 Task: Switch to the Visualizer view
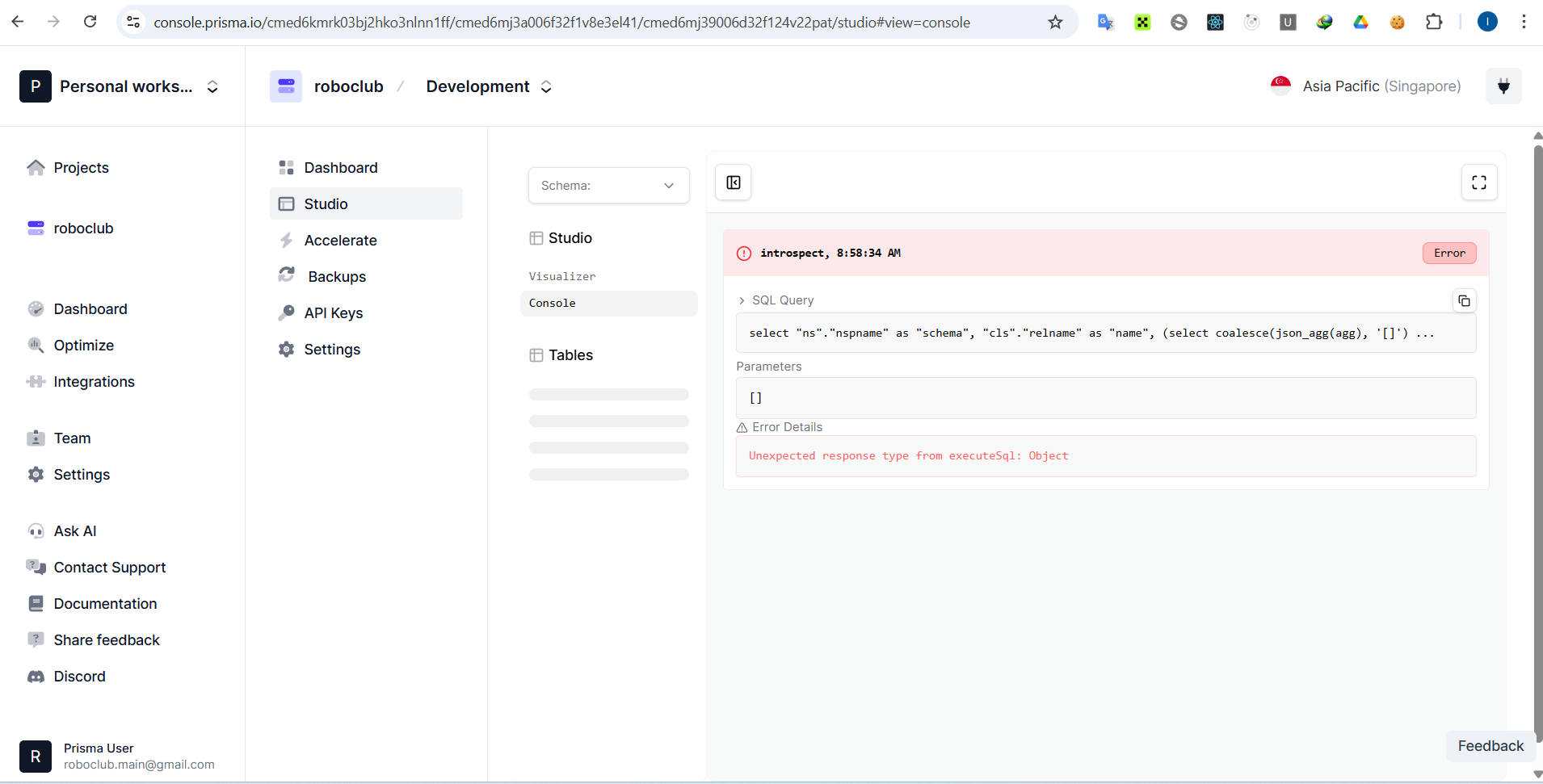[562, 276]
